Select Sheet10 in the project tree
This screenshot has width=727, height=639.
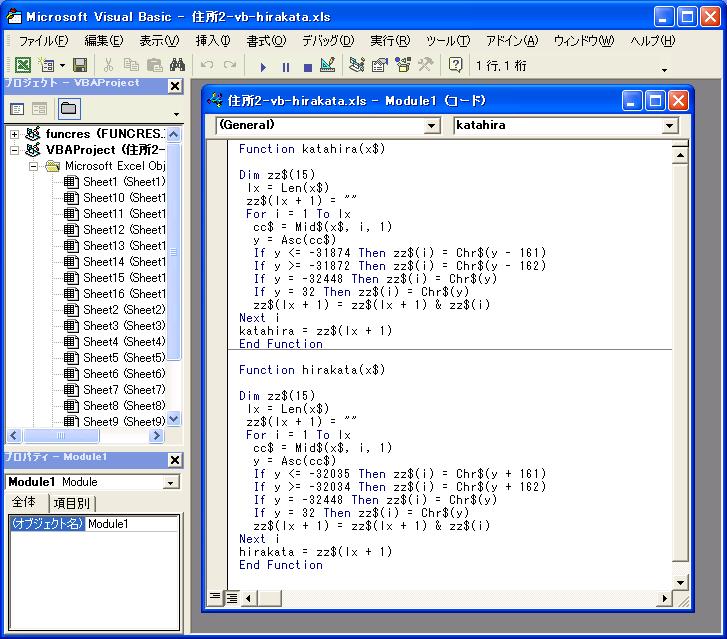coord(124,198)
